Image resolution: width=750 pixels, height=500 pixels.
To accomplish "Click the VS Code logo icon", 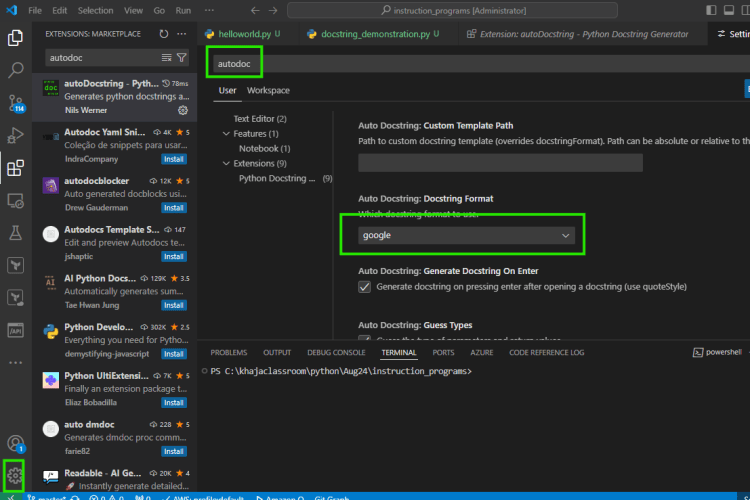I will [11, 10].
